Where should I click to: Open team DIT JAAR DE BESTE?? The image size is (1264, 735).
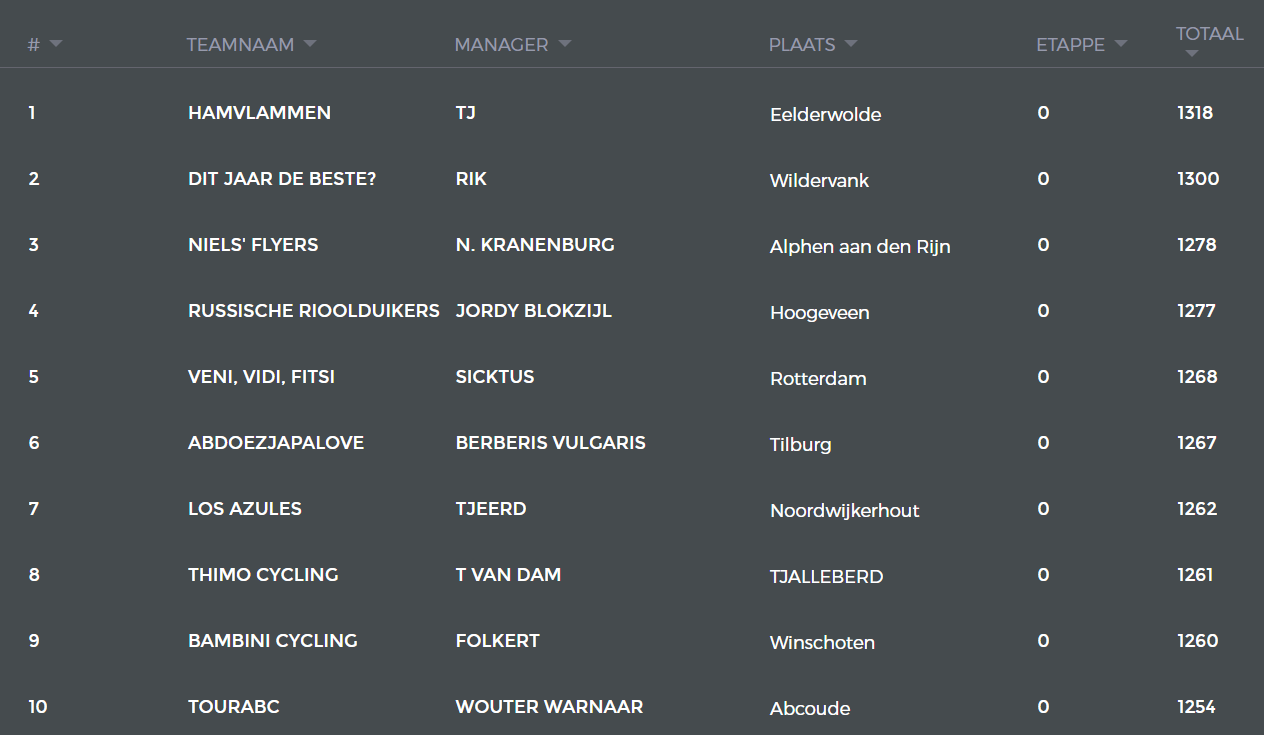click(x=282, y=179)
